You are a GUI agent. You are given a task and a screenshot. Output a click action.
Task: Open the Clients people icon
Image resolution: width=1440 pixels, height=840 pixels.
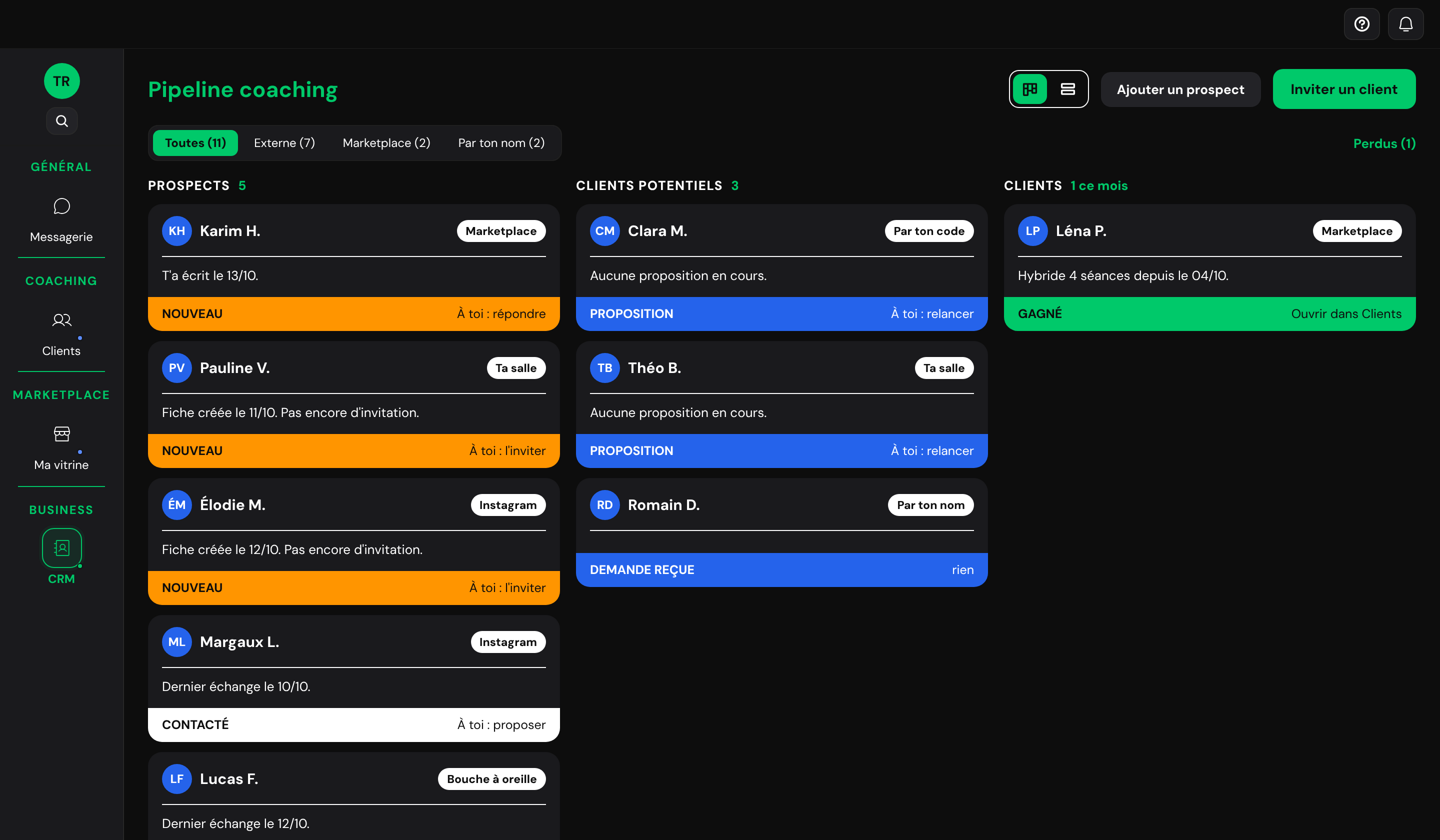tap(61, 320)
